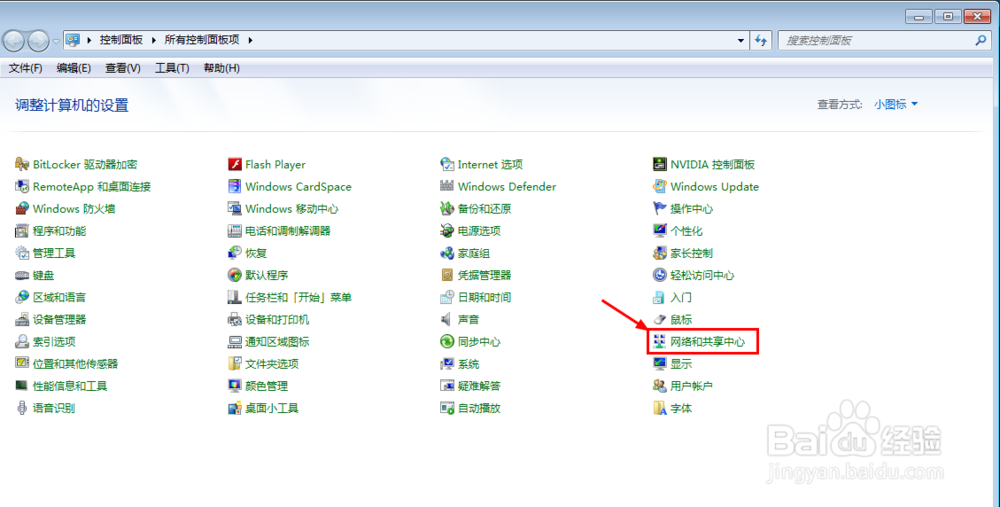Click the forward navigation button
This screenshot has width=1000, height=507.
(x=38, y=41)
